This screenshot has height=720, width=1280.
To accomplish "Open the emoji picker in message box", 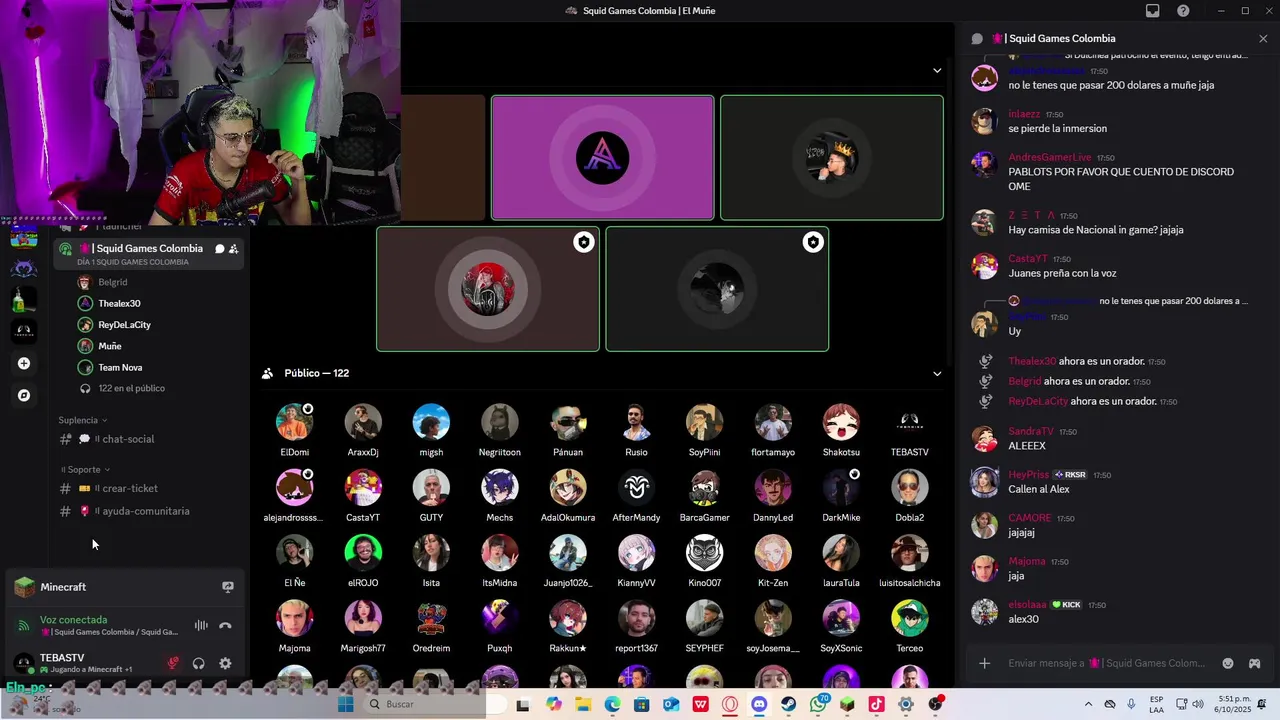I will 1228,663.
